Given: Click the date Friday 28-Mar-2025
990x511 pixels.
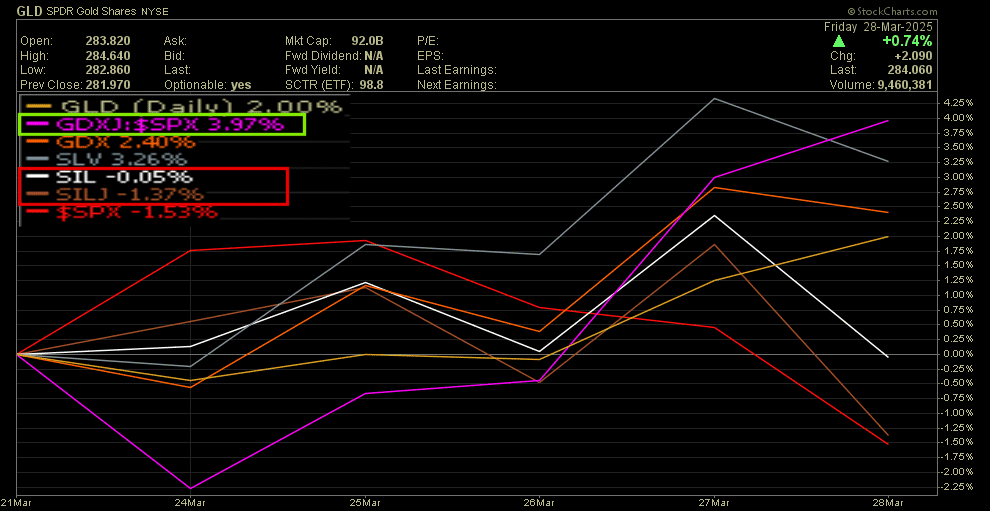Looking at the screenshot, I should (x=878, y=27).
